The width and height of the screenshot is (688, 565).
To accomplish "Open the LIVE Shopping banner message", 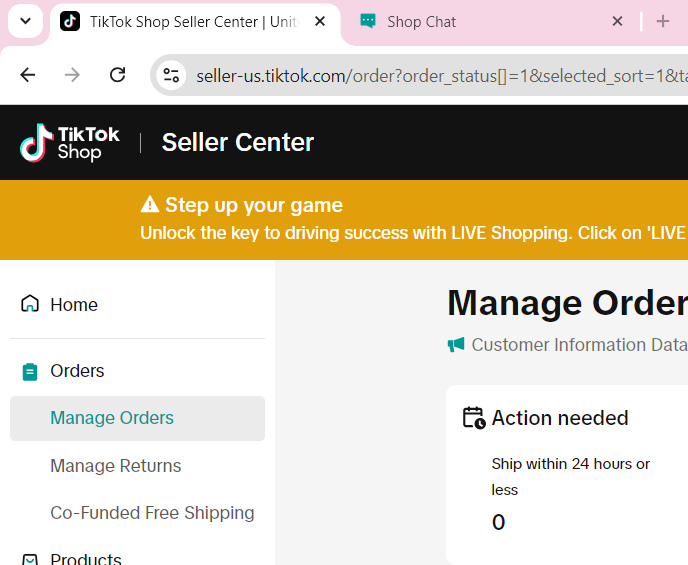I will 413,233.
